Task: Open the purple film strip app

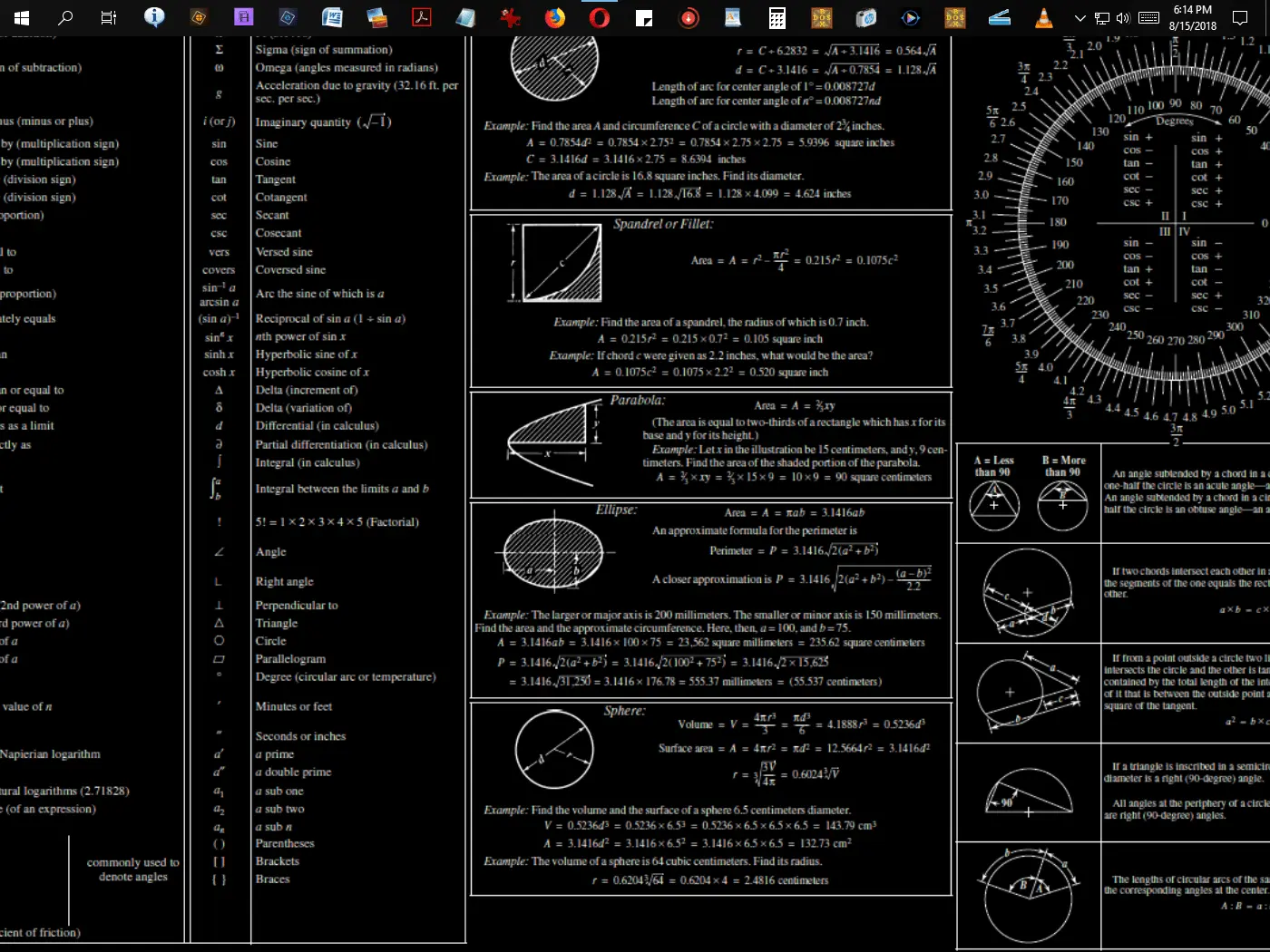Action: (243, 18)
